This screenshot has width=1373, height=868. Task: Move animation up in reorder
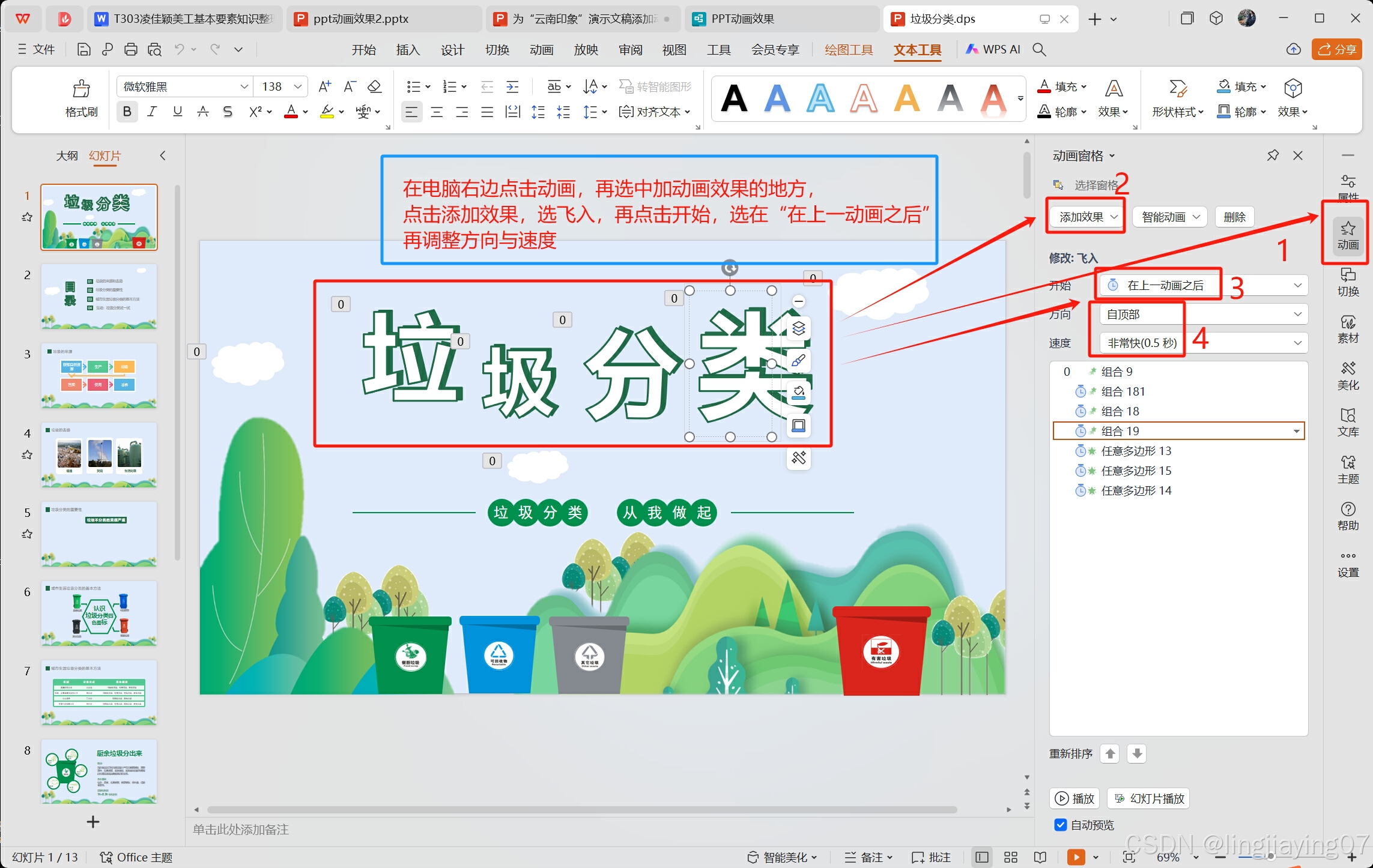point(1110,753)
